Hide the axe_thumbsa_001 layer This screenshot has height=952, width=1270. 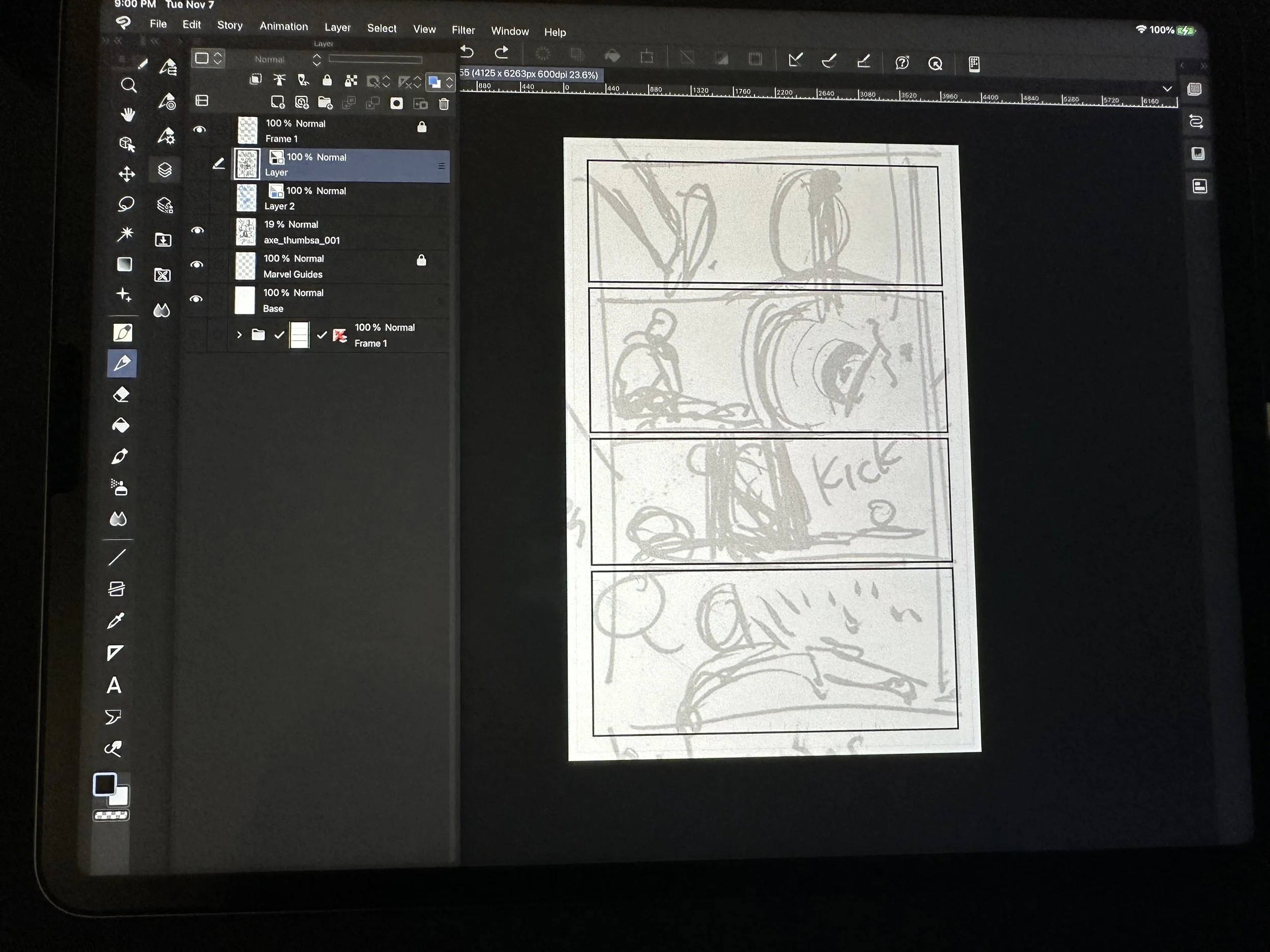(x=198, y=230)
